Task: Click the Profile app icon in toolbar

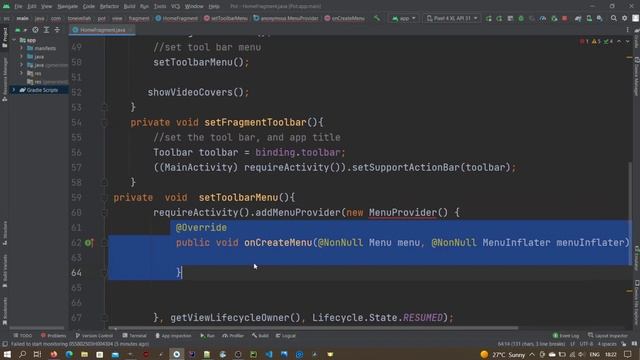Action: (x=543, y=18)
